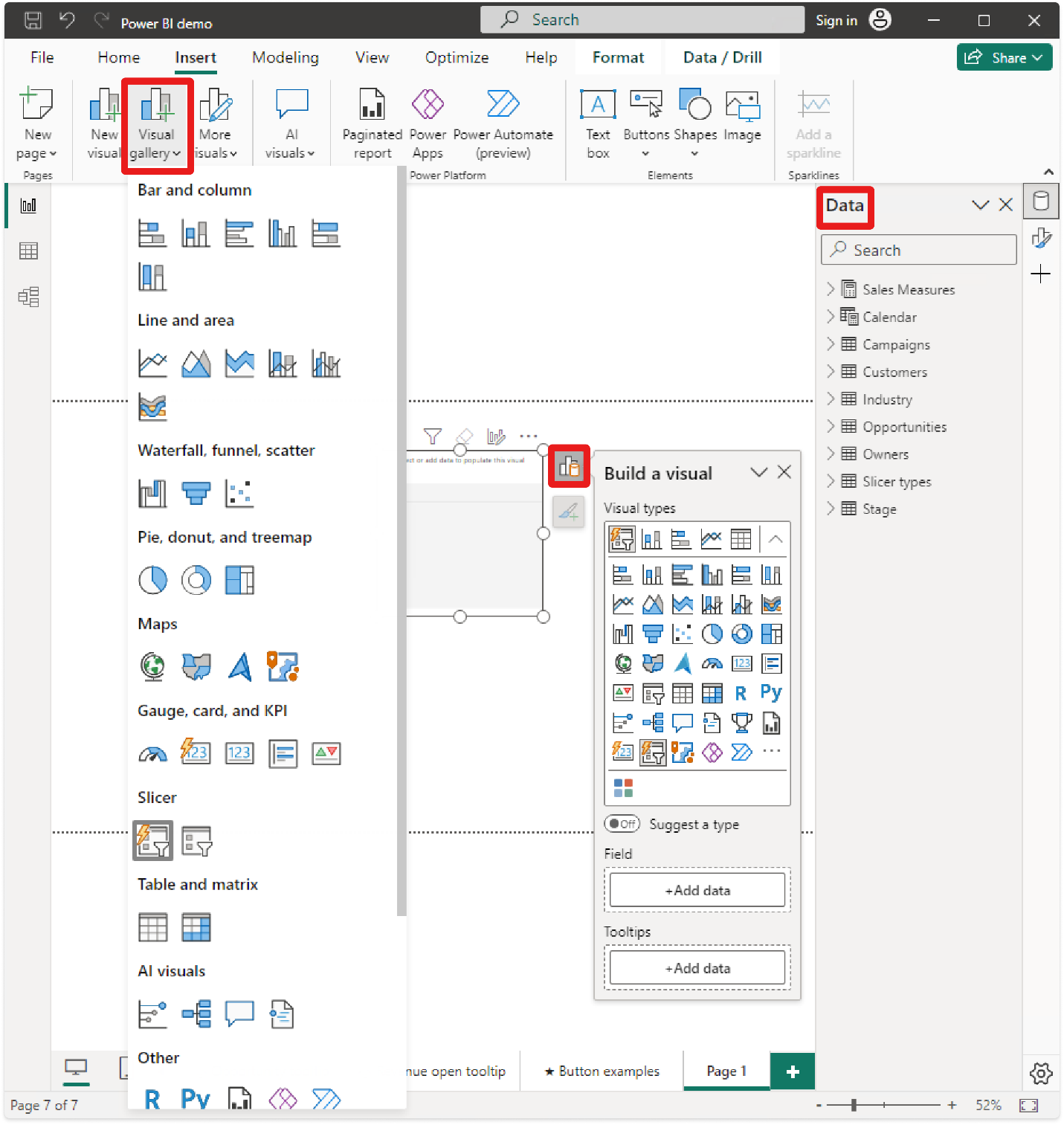Open the Visual gallery dropdown

157,125
